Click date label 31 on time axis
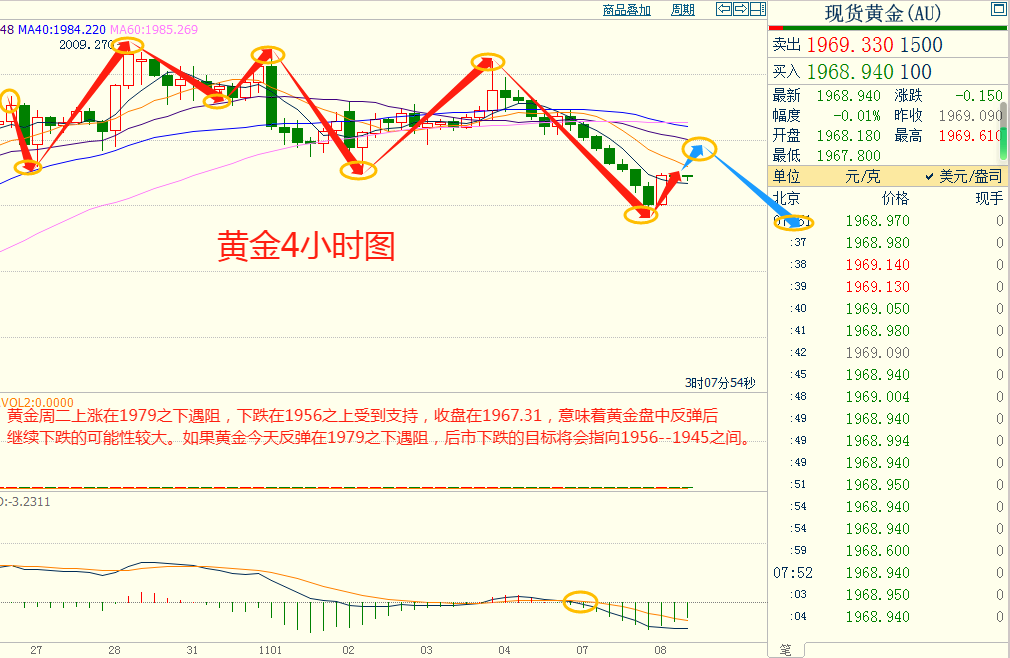1010x658 pixels. [x=192, y=650]
